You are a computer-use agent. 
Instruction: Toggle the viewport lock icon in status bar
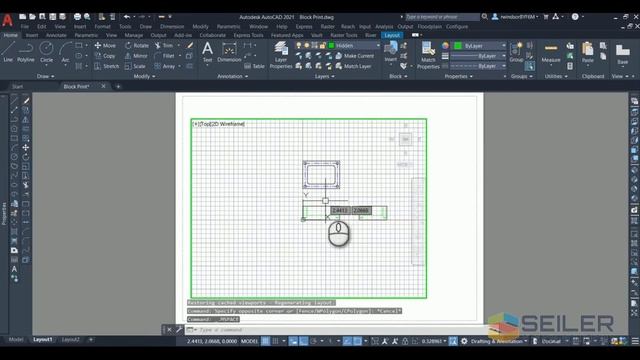[405, 341]
